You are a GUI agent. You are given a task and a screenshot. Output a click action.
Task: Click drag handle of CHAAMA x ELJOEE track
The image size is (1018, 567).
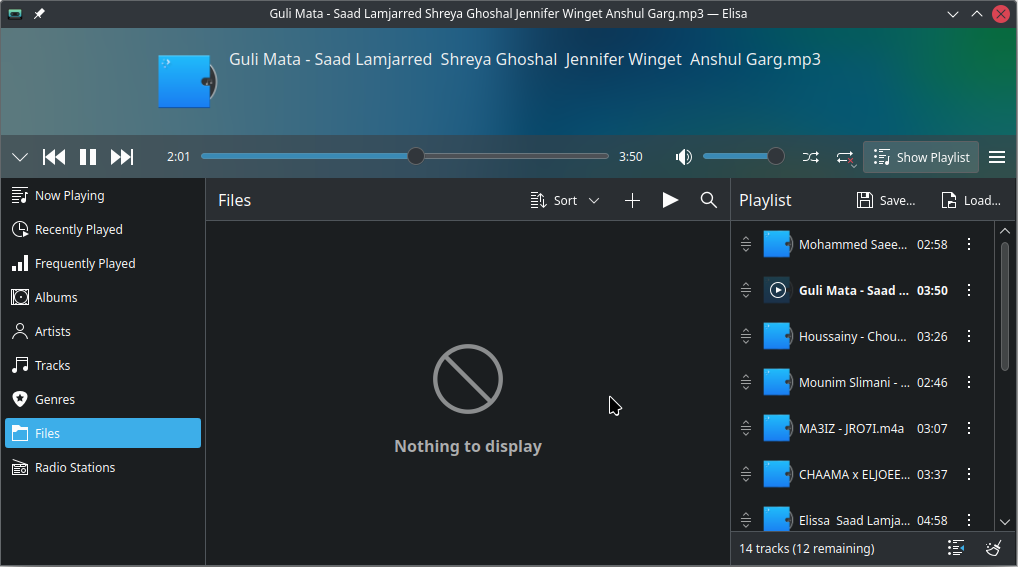click(x=746, y=475)
